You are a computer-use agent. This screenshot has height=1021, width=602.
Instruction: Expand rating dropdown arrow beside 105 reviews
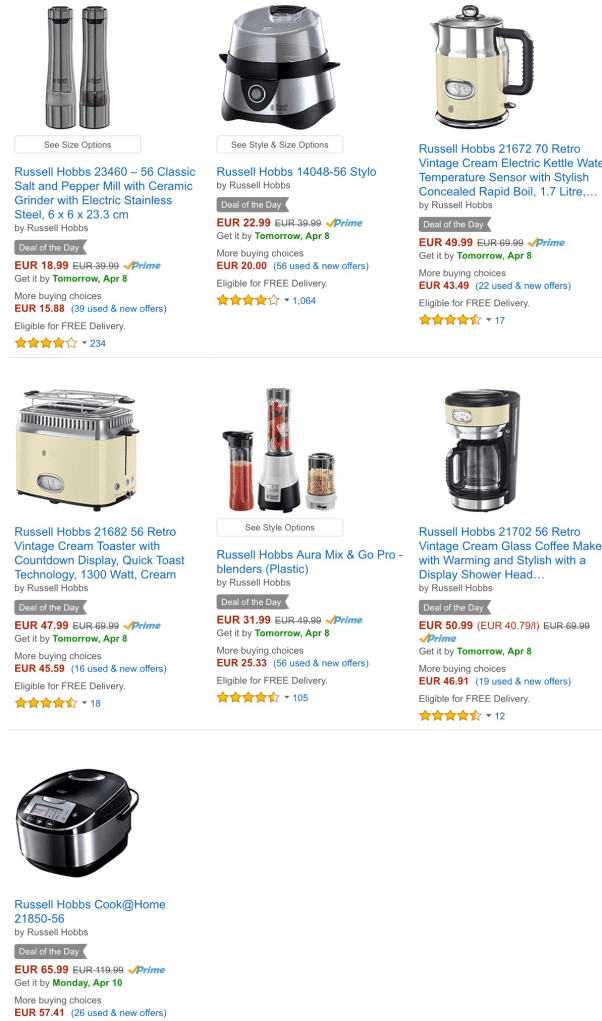[286, 697]
